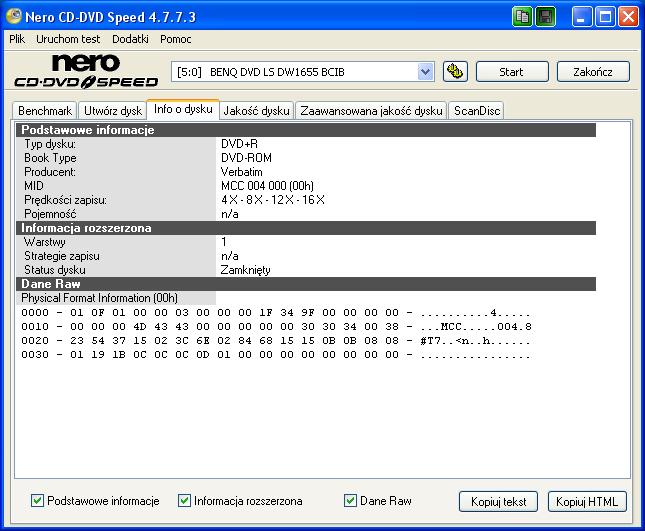Viewport: 645px width, 531px height.
Task: Switch to the Benchmark tab
Action: tap(45, 111)
